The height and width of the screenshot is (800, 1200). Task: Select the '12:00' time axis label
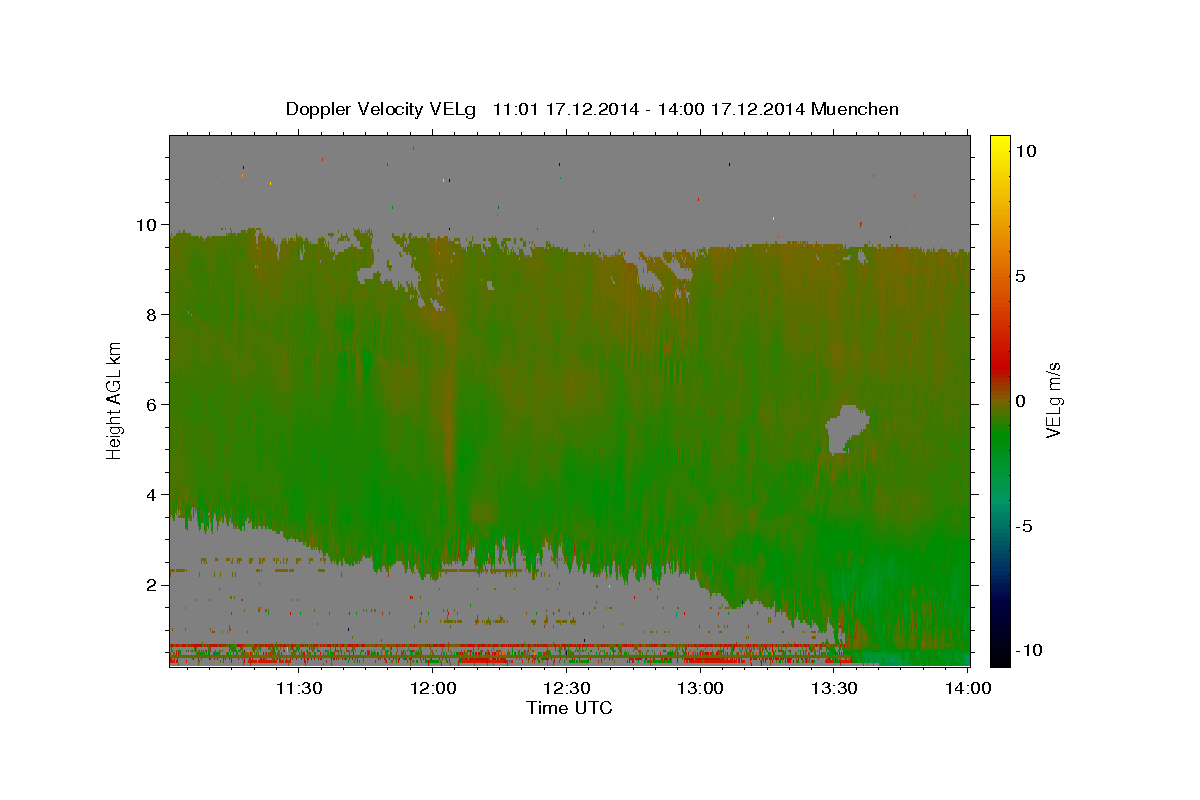click(432, 688)
